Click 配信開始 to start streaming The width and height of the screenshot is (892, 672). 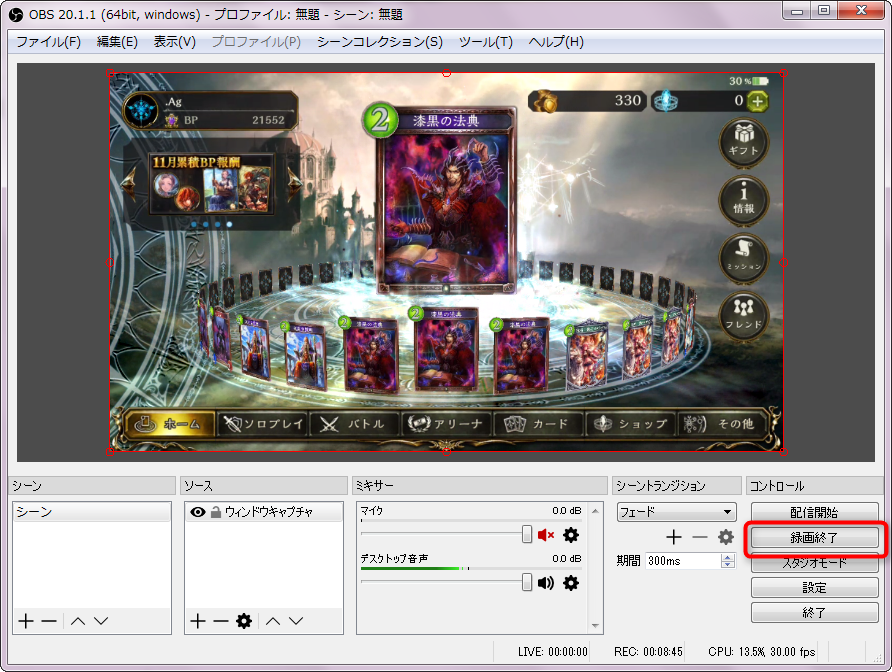(815, 512)
